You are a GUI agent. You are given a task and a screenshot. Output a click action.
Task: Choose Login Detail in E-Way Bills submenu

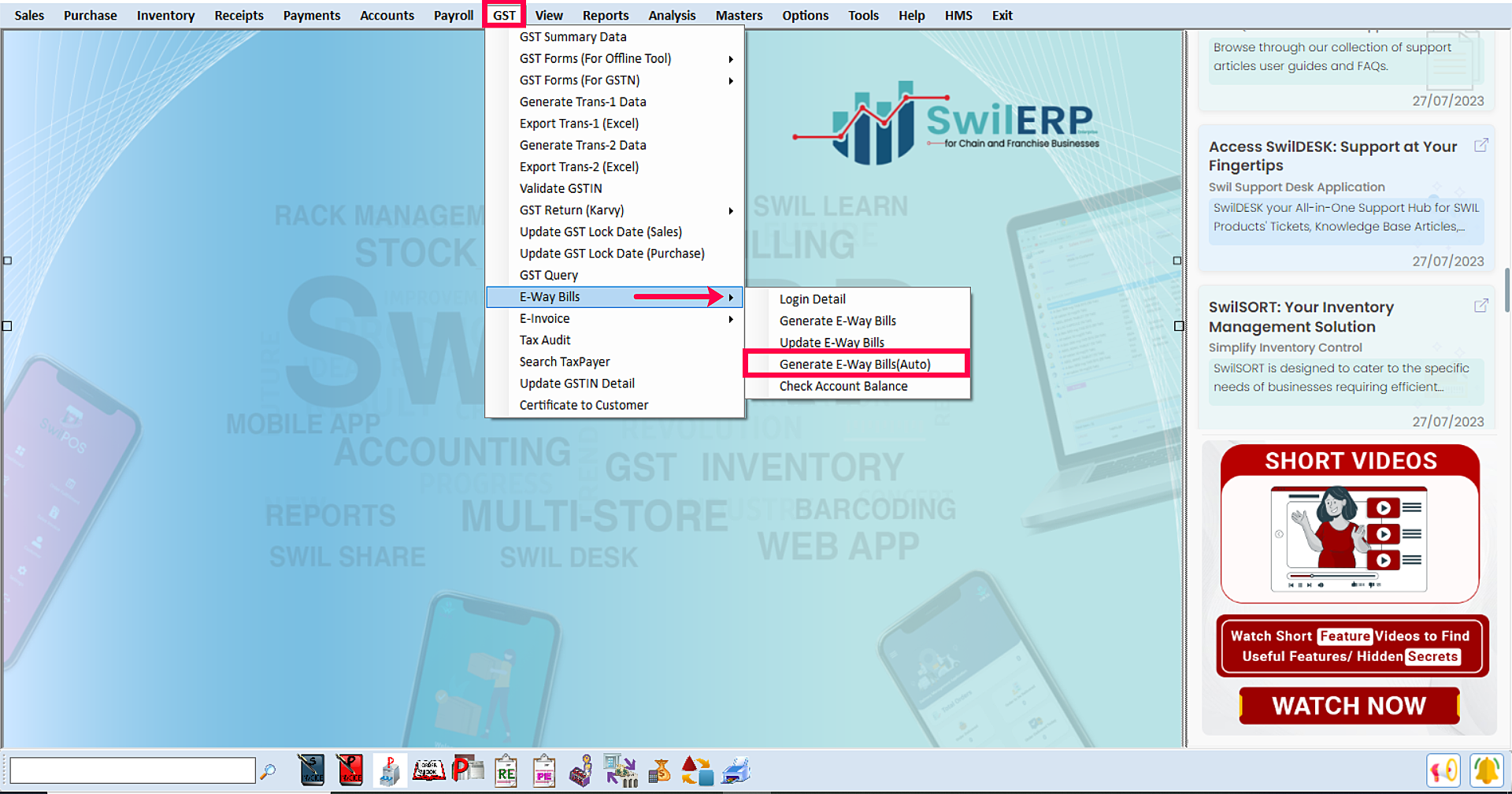click(858, 299)
